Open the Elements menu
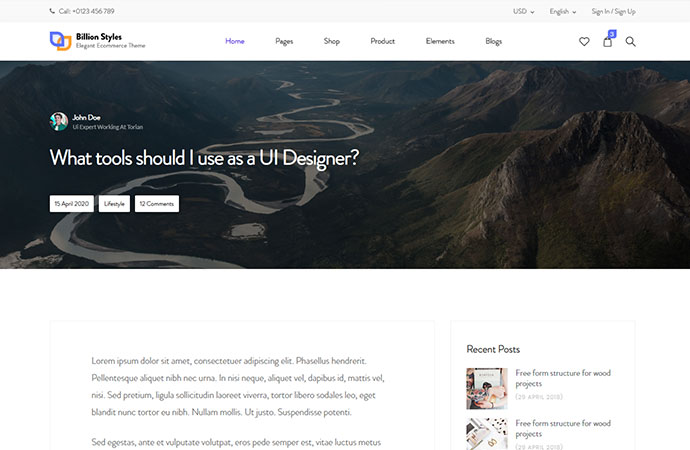The width and height of the screenshot is (690, 450). coord(440,41)
